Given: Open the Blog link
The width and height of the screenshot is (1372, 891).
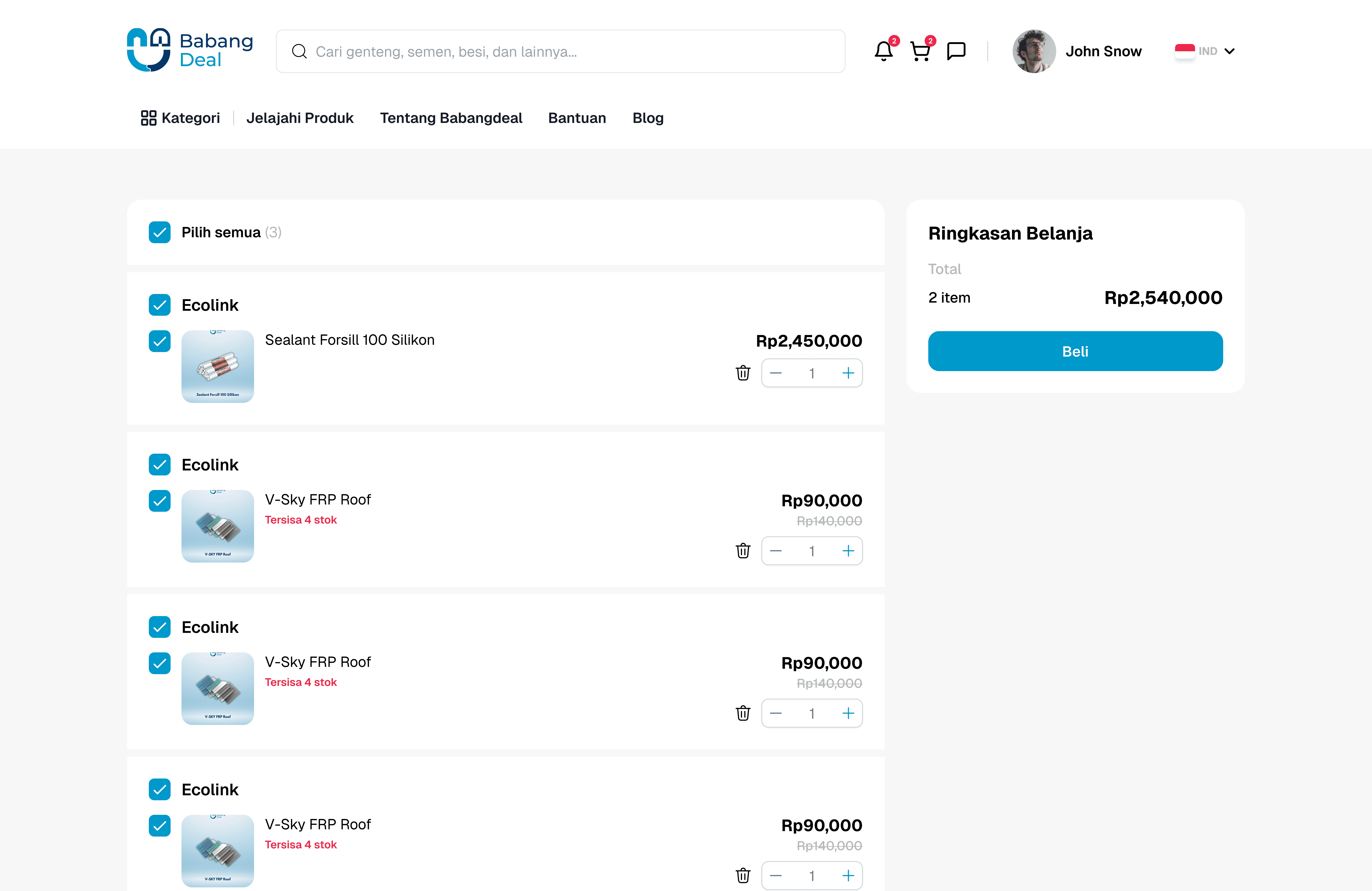Looking at the screenshot, I should 648,118.
